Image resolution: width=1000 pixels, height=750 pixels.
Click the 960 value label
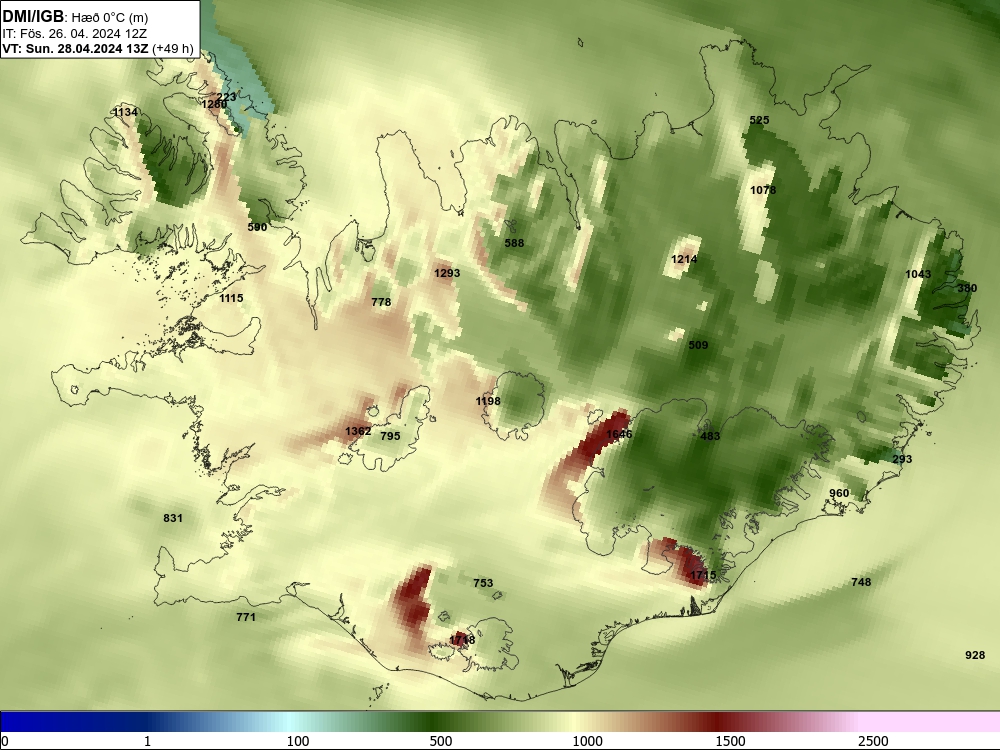[839, 493]
